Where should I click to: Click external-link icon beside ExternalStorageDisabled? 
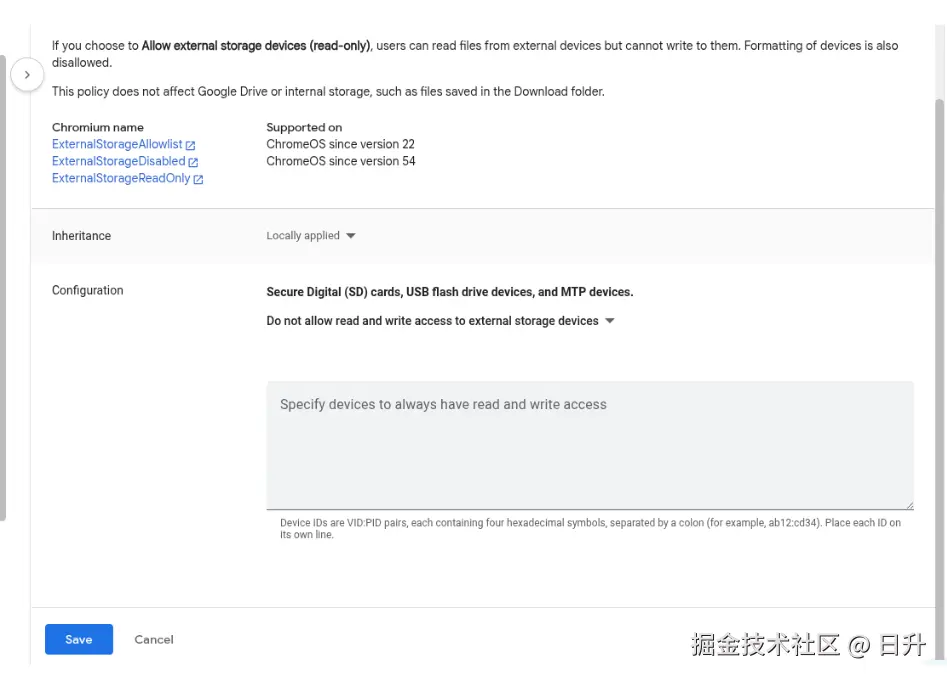(x=194, y=162)
